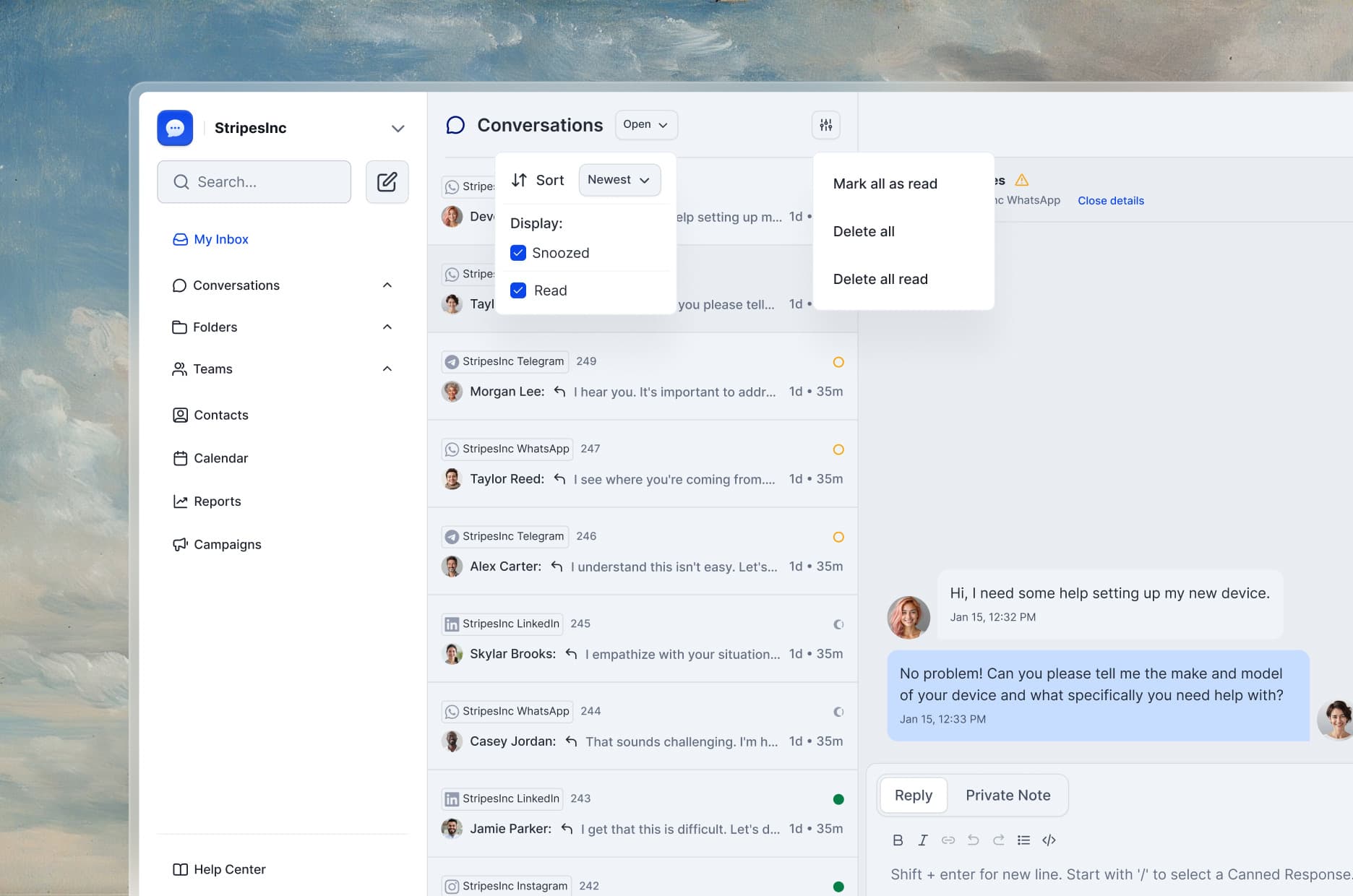Viewport: 1353px width, 896px height.
Task: Select Mark all as read
Action: [x=885, y=184]
